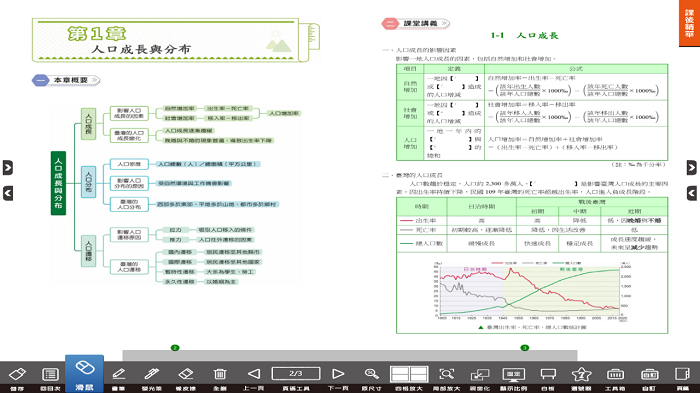Click the 日治時期 table header cell
This screenshot has height=393, width=700.
click(482, 207)
